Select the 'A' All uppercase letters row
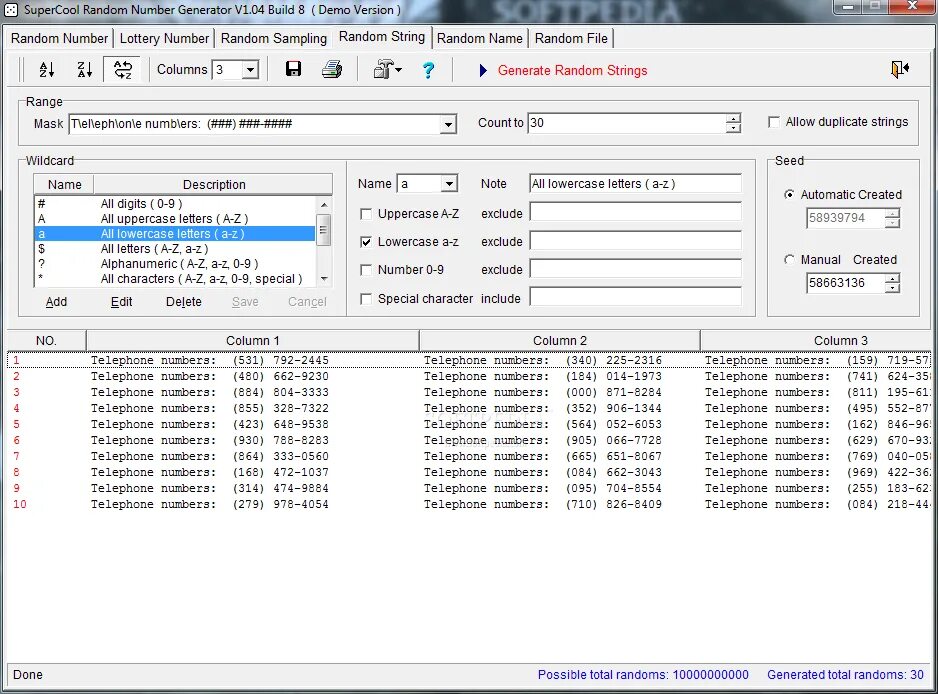The height and width of the screenshot is (694, 938). pyautogui.click(x=175, y=218)
